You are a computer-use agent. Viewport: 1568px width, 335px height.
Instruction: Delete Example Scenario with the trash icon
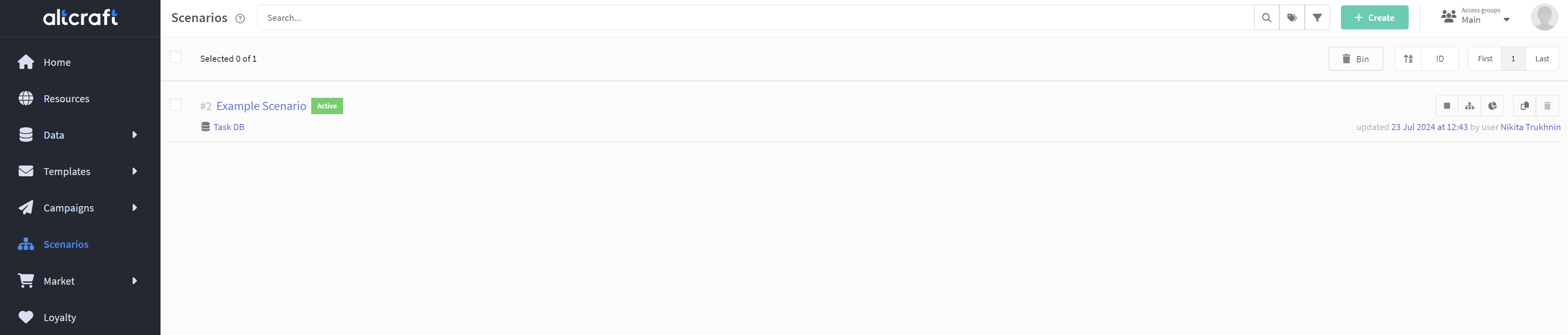coord(1547,106)
